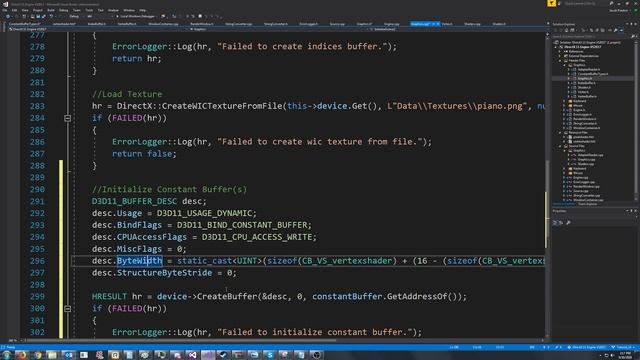Collapse the if block at line 284
Image resolution: width=640 pixels, height=360 pixels.
point(67,118)
